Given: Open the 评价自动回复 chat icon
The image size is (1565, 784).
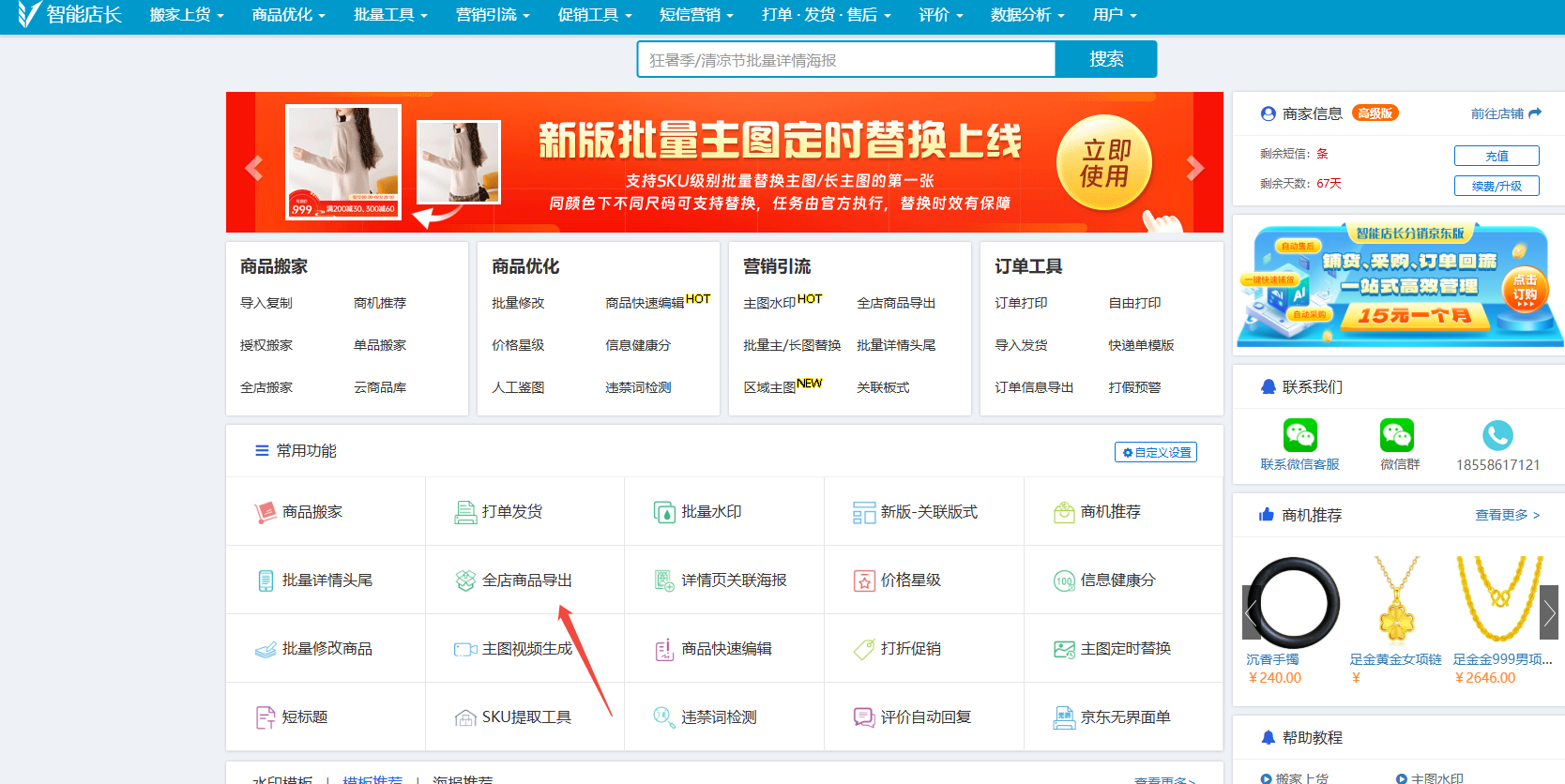Looking at the screenshot, I should click(864, 717).
